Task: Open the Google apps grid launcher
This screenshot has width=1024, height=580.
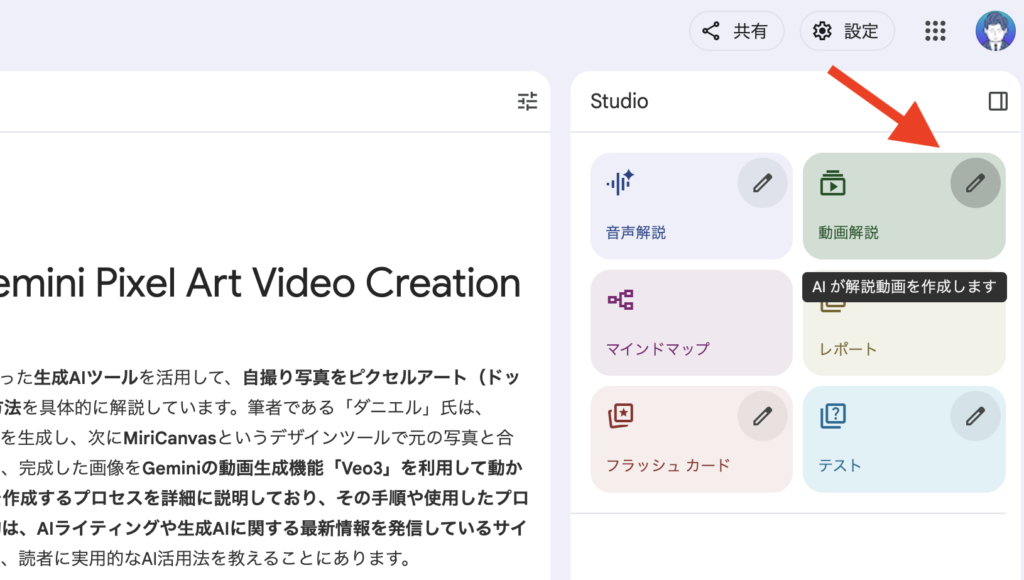Action: 935,31
